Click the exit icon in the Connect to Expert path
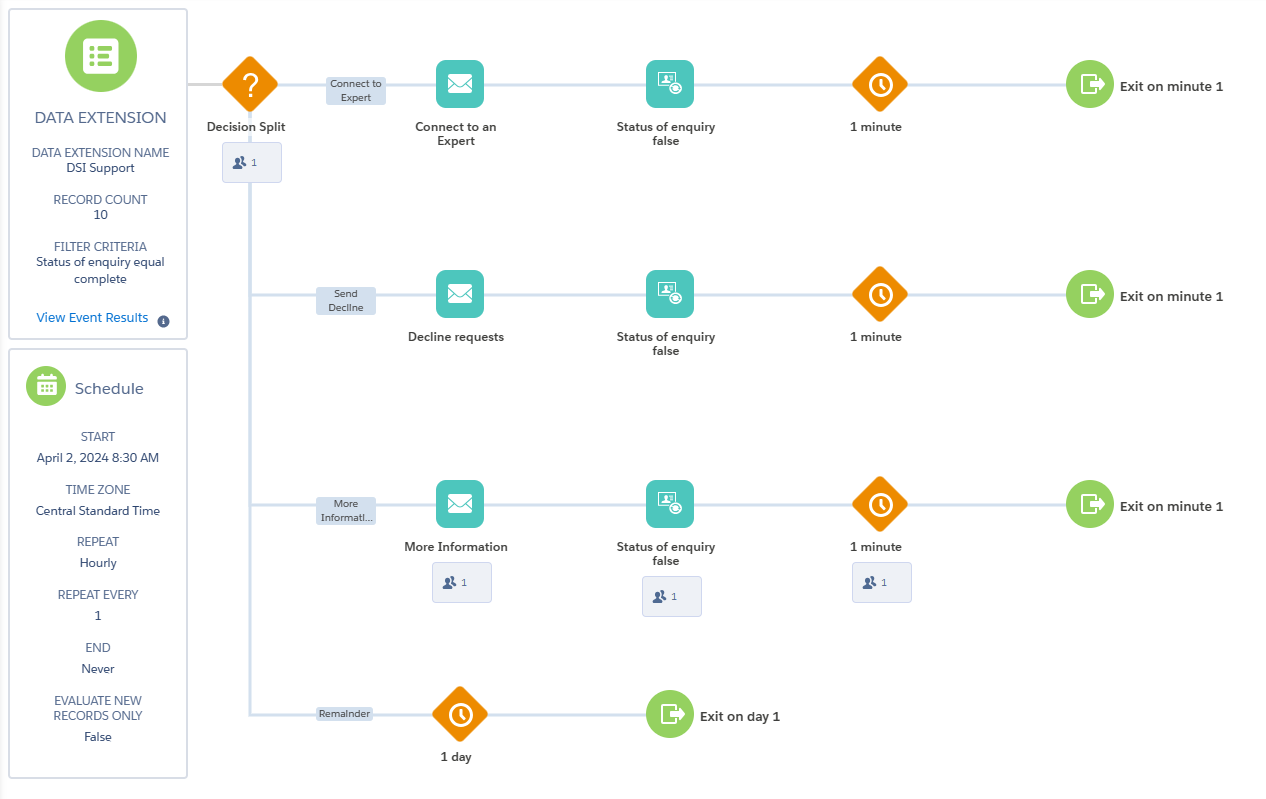This screenshot has height=799, width=1266. (1090, 85)
